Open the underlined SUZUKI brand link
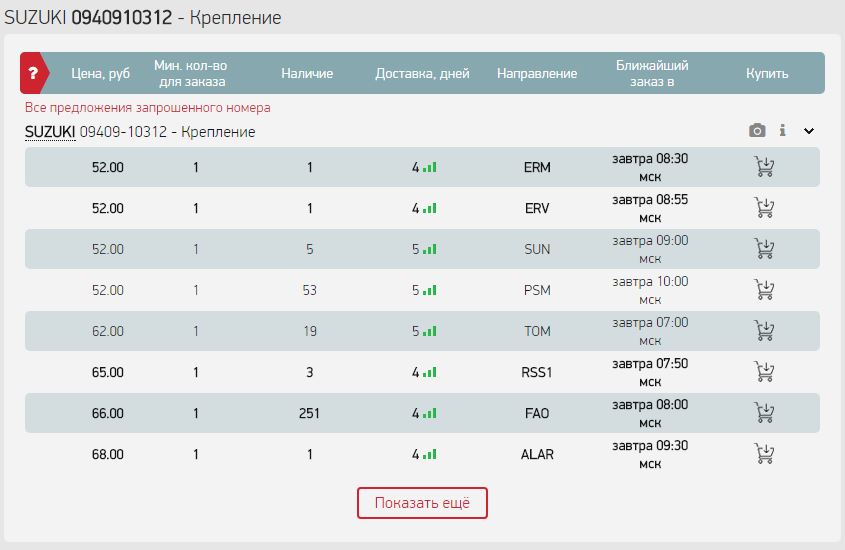This screenshot has height=550, width=845. click(x=50, y=132)
